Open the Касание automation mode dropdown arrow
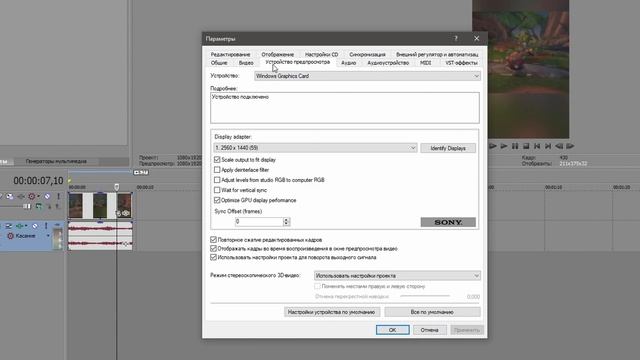 pyautogui.click(x=48, y=236)
